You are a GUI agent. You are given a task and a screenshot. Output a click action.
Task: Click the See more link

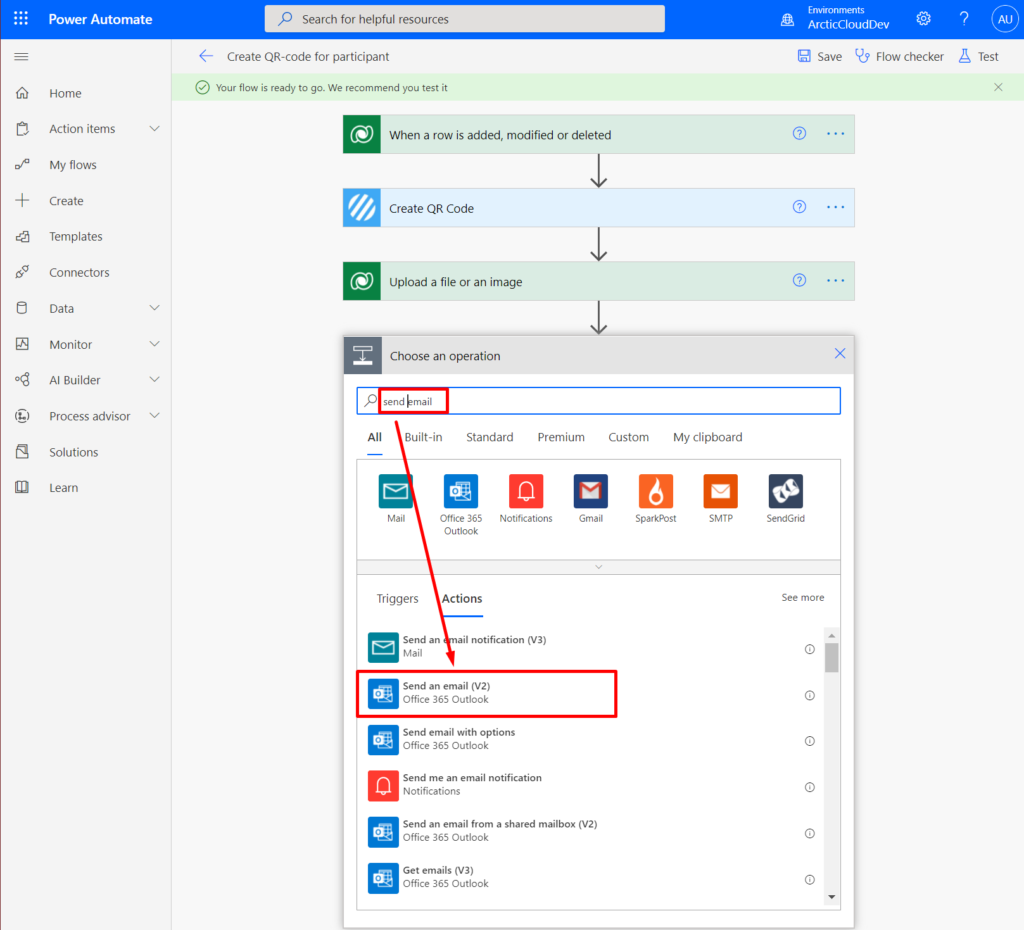pyautogui.click(x=803, y=598)
